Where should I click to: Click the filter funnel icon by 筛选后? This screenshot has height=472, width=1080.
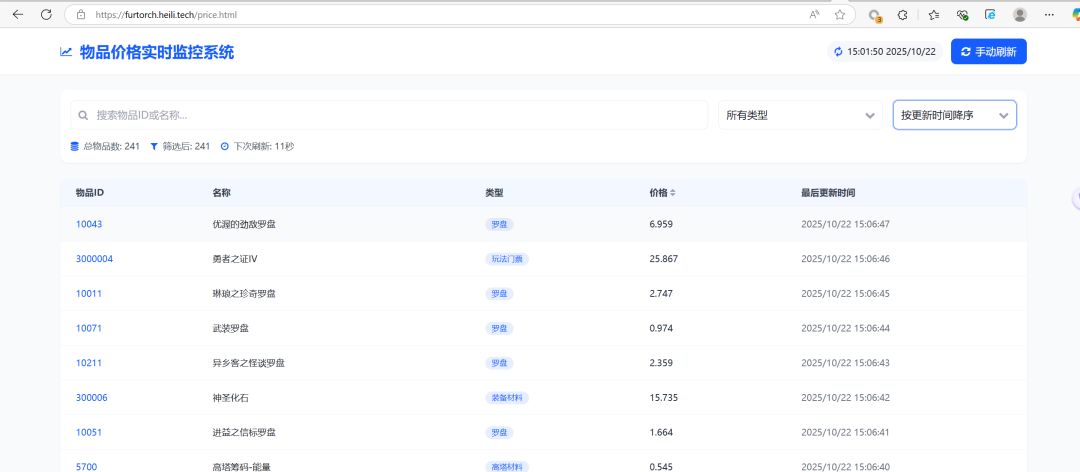(154, 146)
